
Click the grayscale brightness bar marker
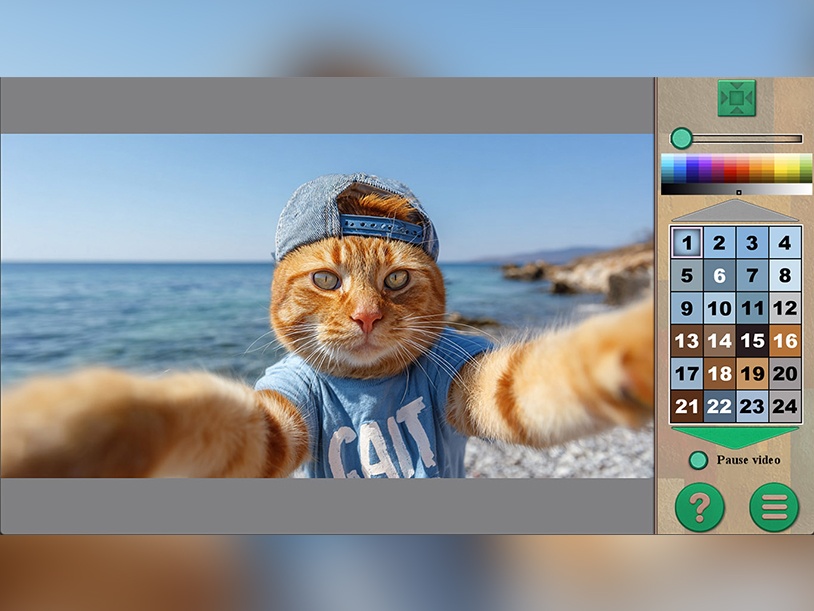(x=739, y=193)
